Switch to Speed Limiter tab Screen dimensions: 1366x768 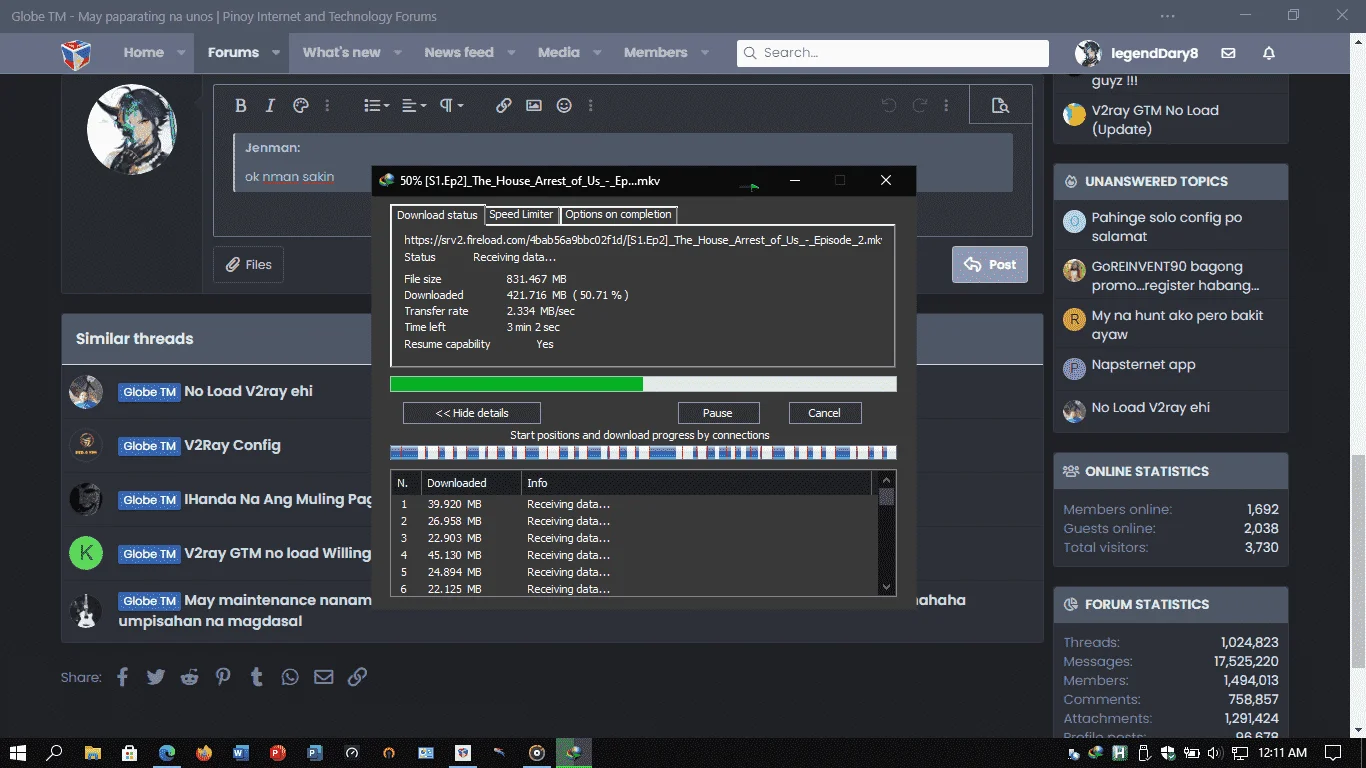point(521,214)
